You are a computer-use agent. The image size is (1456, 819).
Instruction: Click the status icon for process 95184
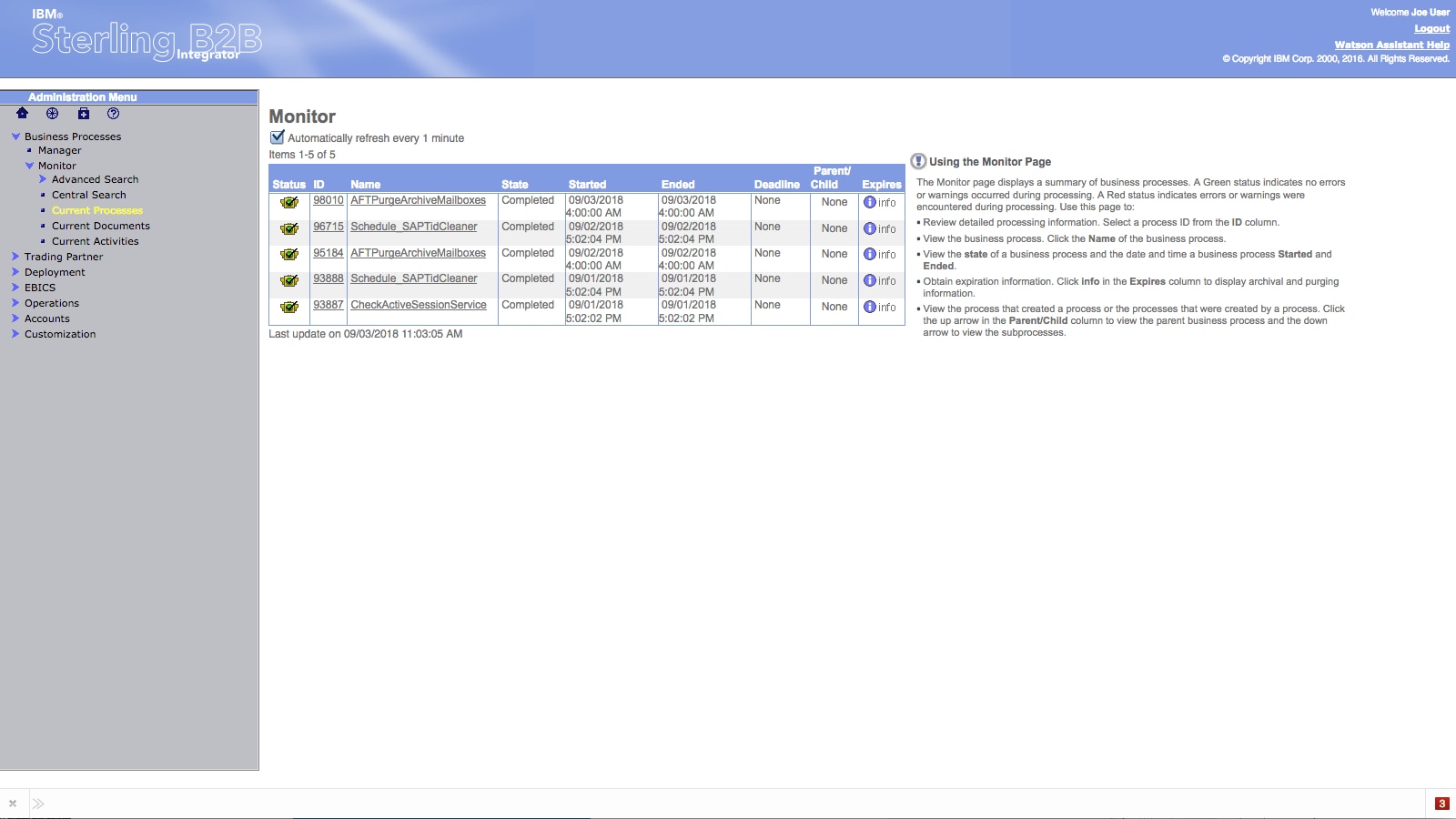[x=289, y=255]
